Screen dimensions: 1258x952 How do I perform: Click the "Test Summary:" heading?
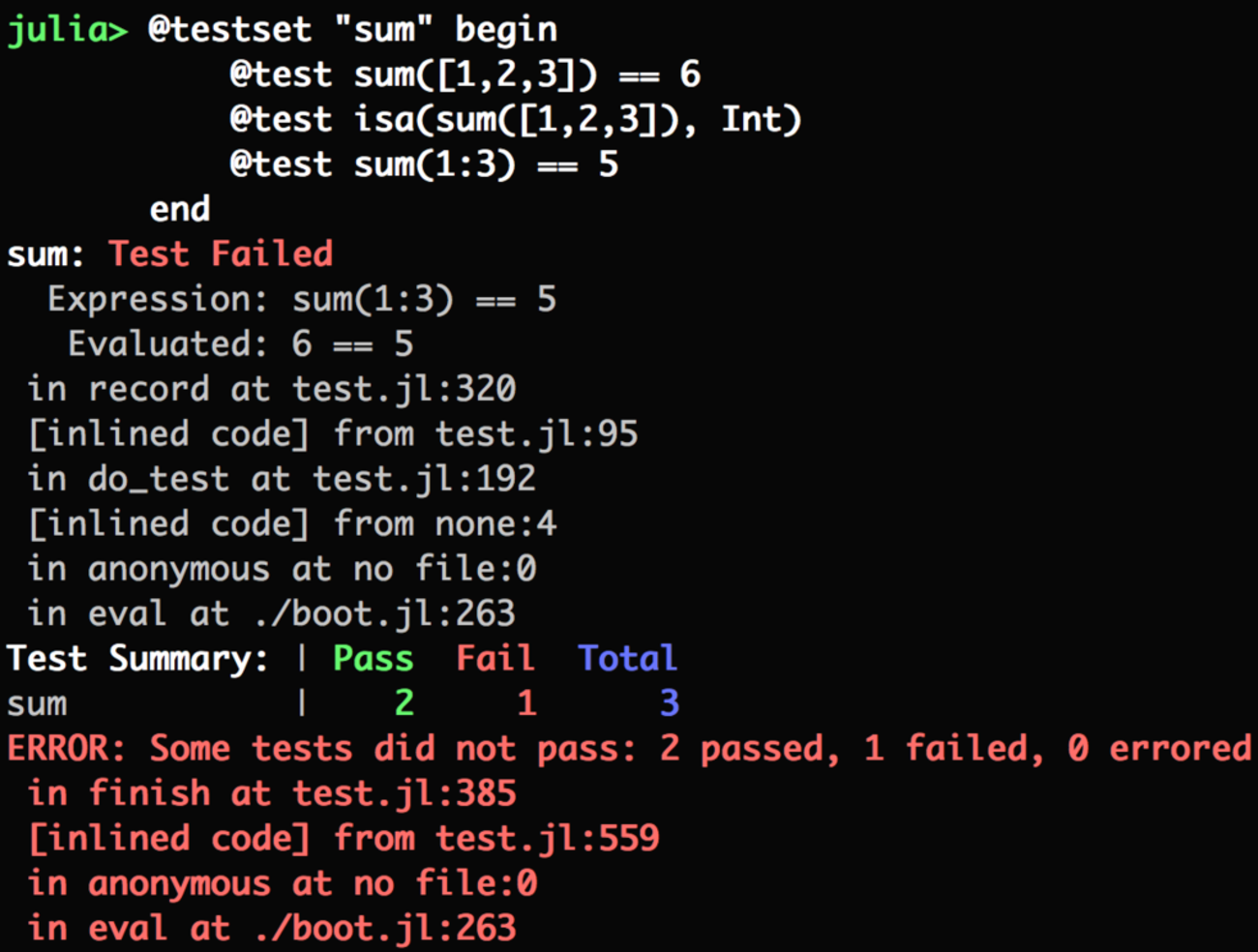point(137,659)
